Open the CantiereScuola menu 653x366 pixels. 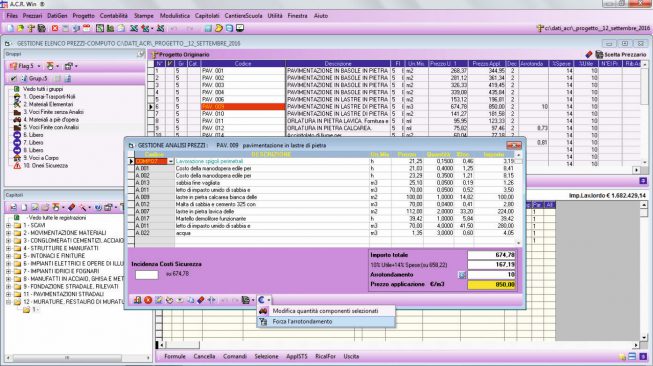(244, 16)
